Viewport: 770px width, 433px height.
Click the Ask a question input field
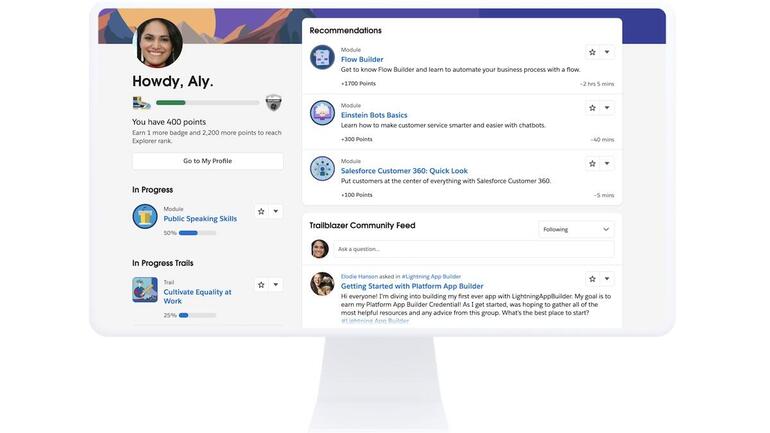tap(473, 249)
